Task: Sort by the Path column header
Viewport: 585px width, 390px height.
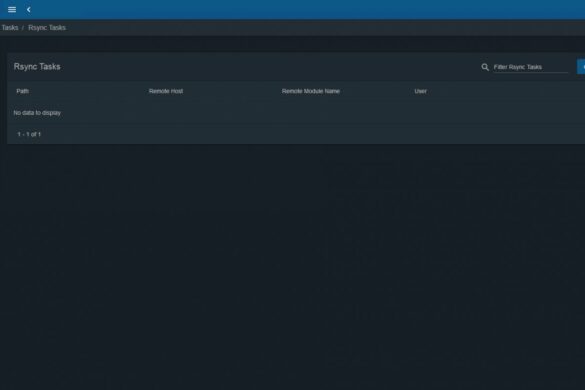Action: pyautogui.click(x=23, y=91)
